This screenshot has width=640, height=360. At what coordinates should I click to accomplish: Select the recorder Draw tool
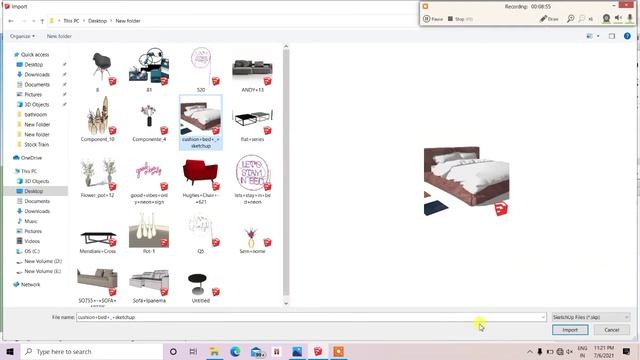click(x=549, y=19)
